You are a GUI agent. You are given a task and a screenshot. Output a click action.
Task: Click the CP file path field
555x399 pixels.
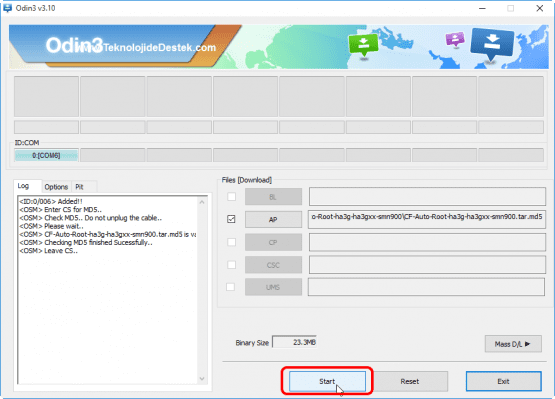pyautogui.click(x=427, y=243)
